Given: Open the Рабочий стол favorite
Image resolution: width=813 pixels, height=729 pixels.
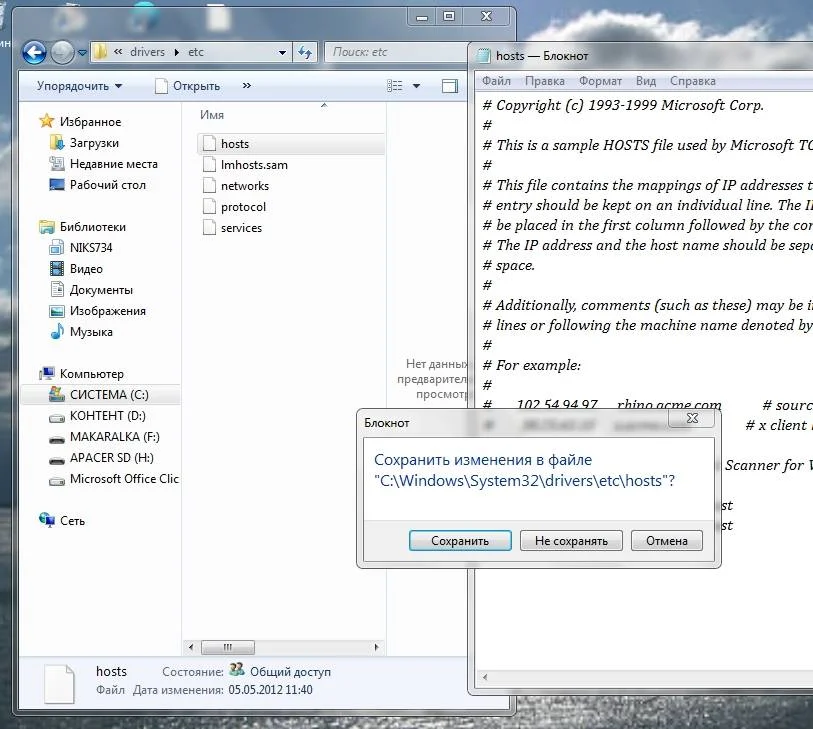Looking at the screenshot, I should pyautogui.click(x=107, y=185).
